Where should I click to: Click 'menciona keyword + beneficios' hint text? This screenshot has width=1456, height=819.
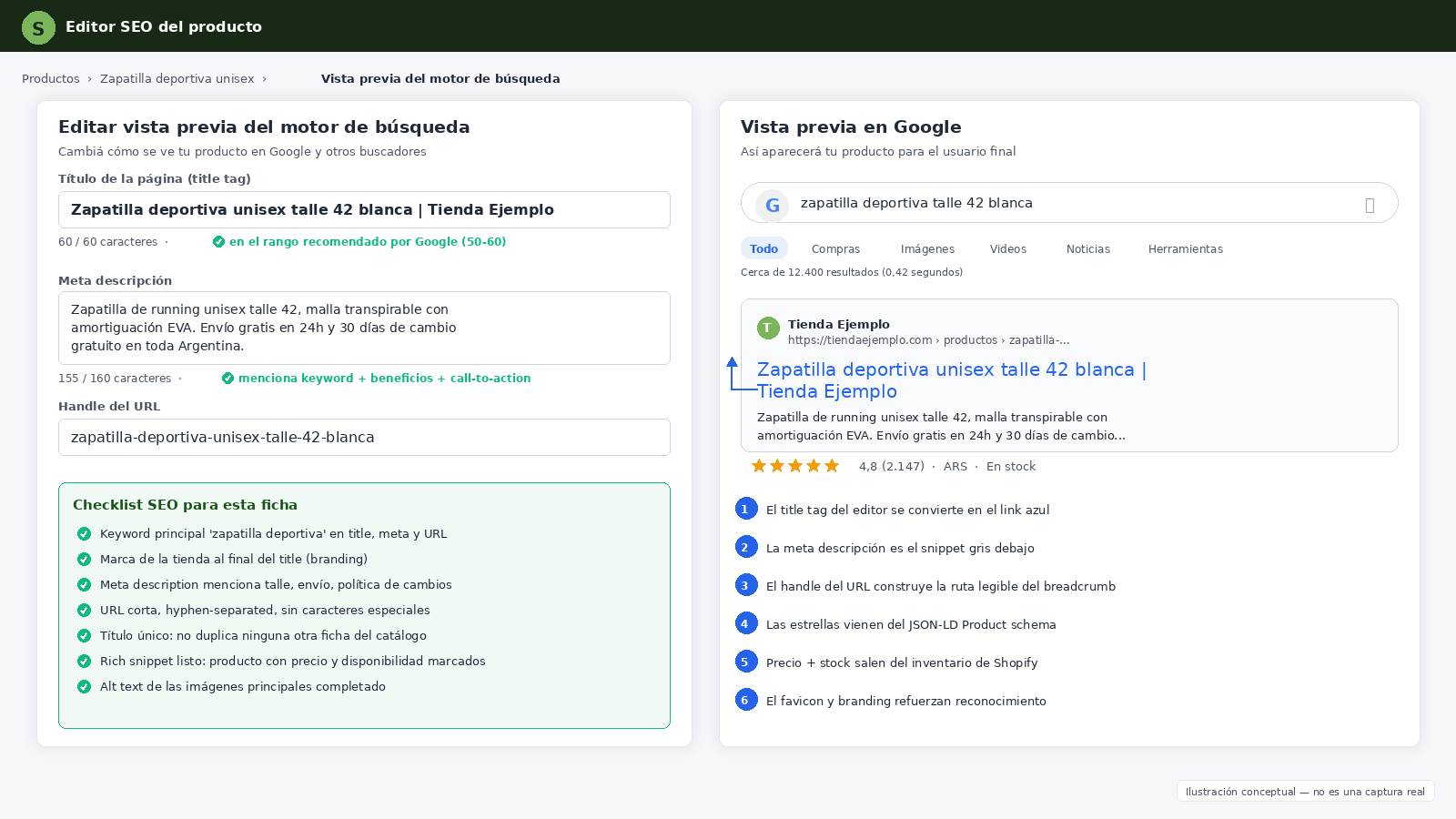pos(384,379)
